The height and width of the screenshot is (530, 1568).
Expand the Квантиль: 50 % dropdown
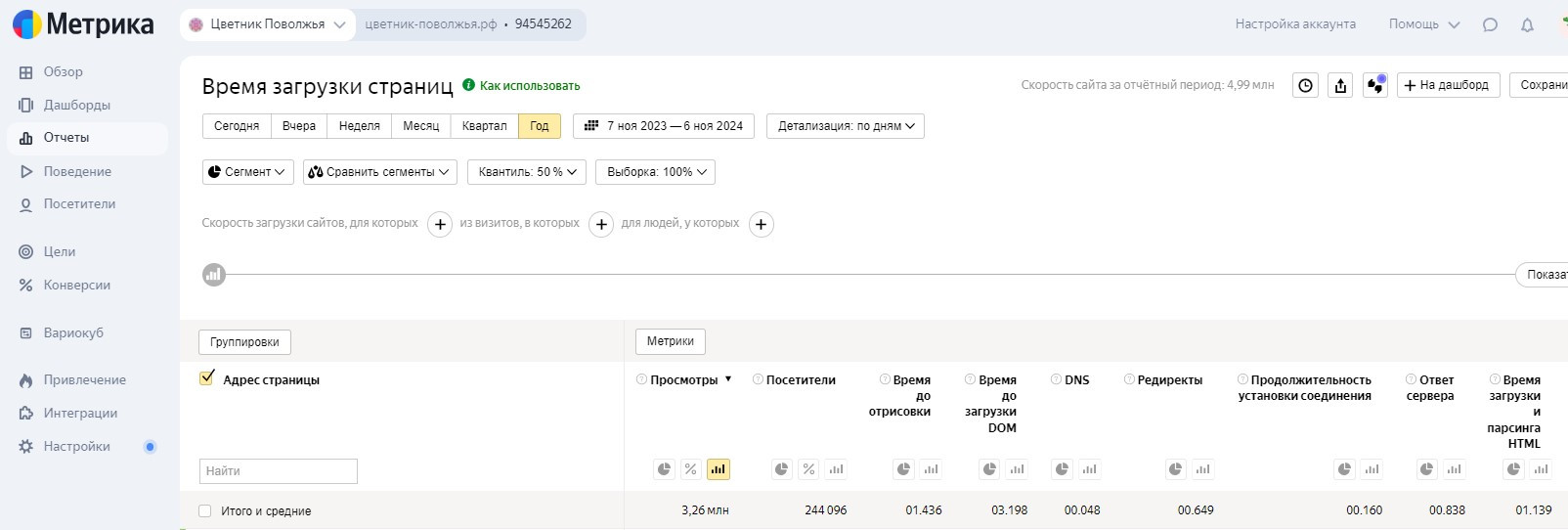[x=527, y=172]
